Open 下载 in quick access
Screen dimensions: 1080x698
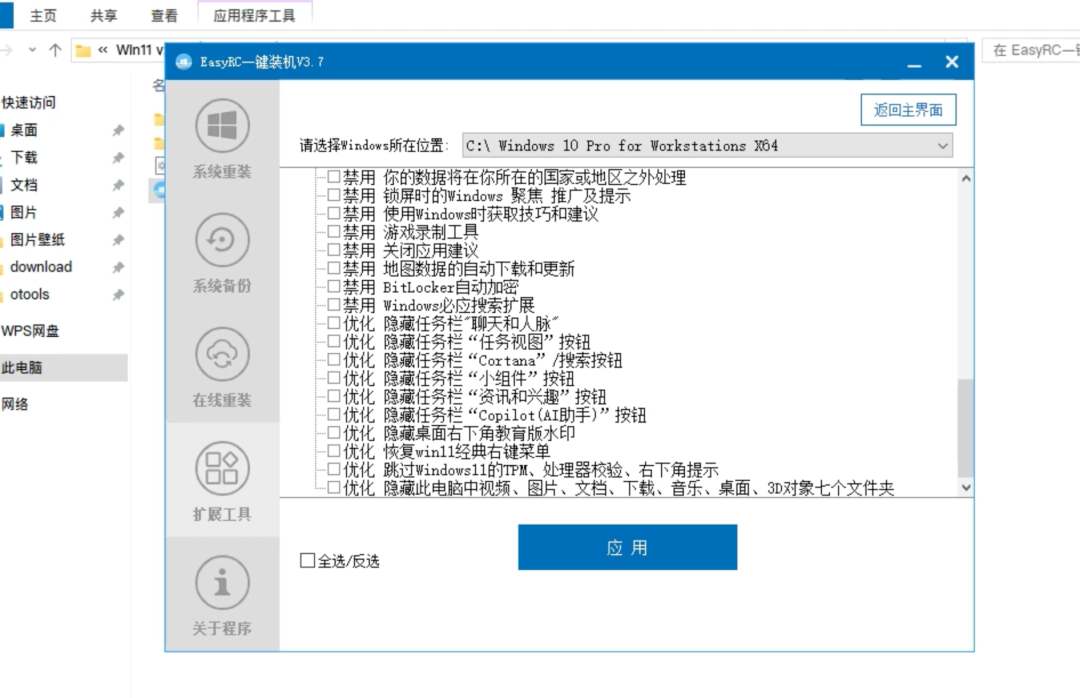[x=24, y=158]
